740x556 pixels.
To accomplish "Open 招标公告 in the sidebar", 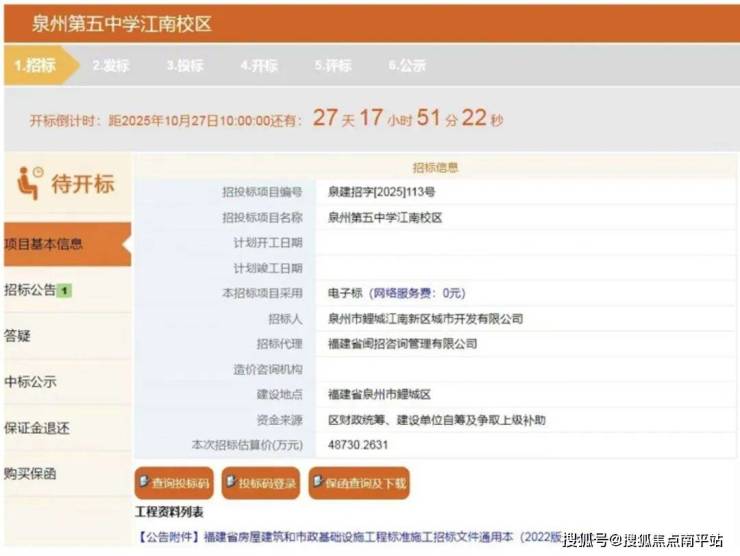I will (x=30, y=290).
